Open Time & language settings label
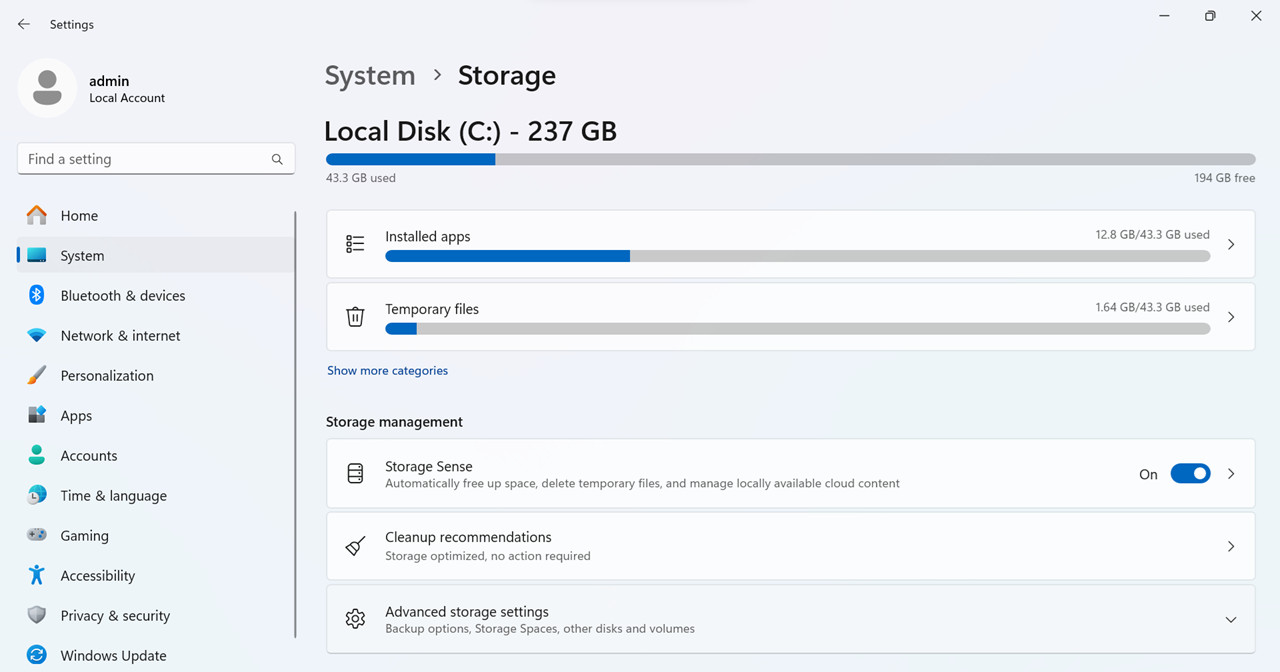1280x672 pixels. click(113, 495)
